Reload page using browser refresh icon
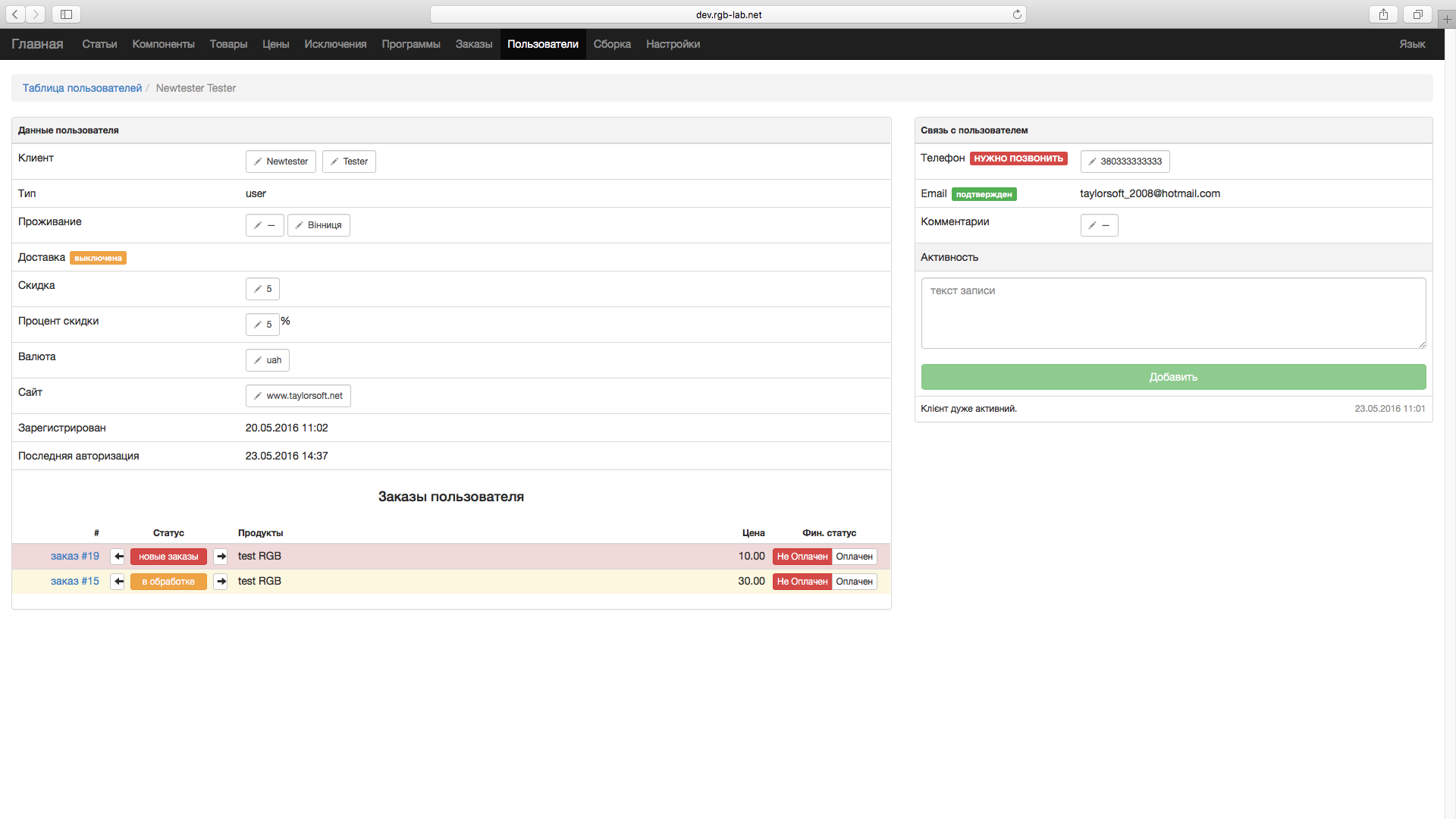 (x=1017, y=14)
